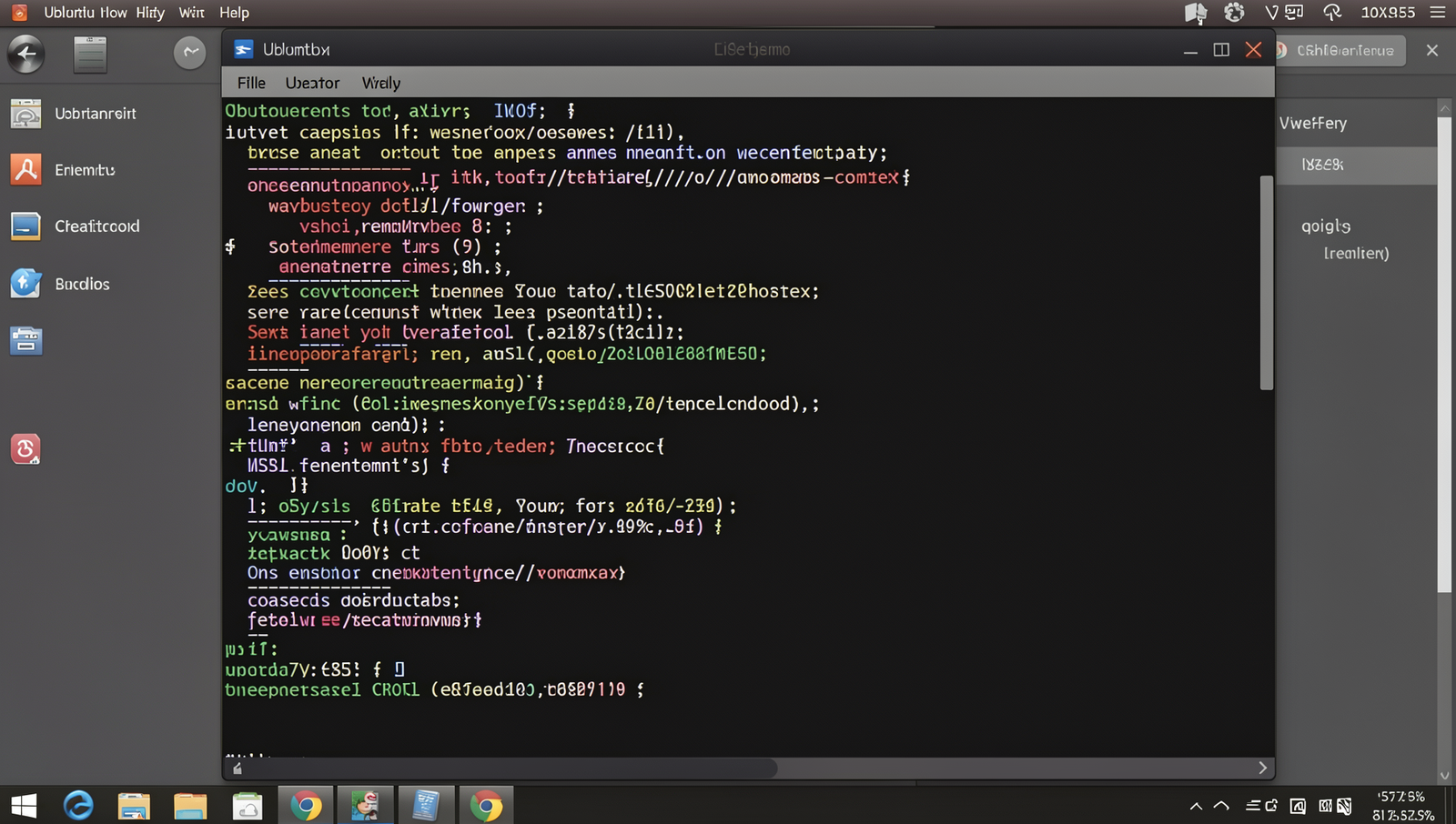The width and height of the screenshot is (1456, 824).
Task: Click the looped-arrow icon beside 10X955
Action: 1332,13
